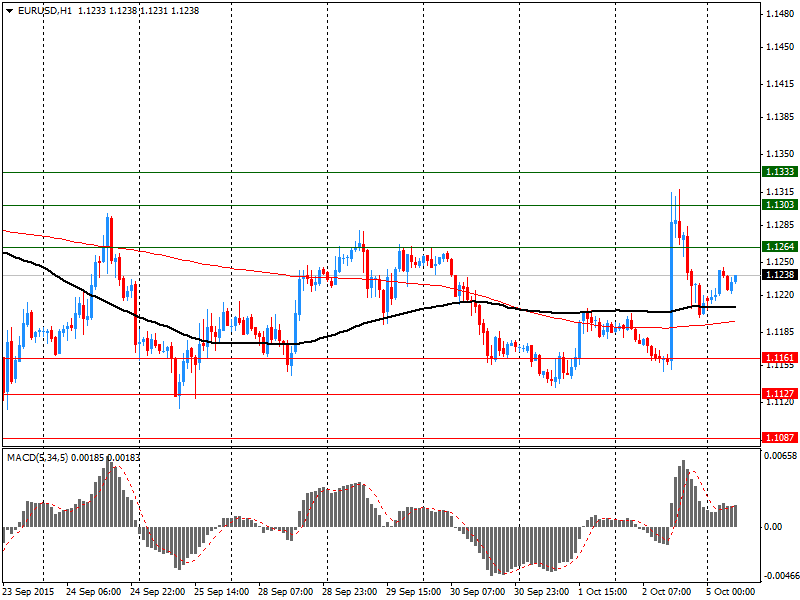Viewport: 800px width, 600px height.
Task: Select the 1.1450 price scale value
Action: (780, 47)
